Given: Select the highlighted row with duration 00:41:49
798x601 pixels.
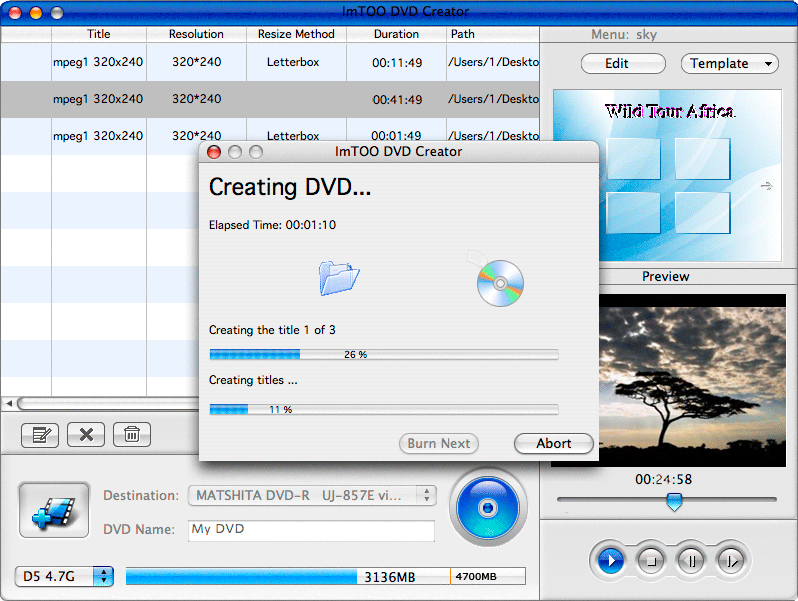Looking at the screenshot, I should pos(270,99).
